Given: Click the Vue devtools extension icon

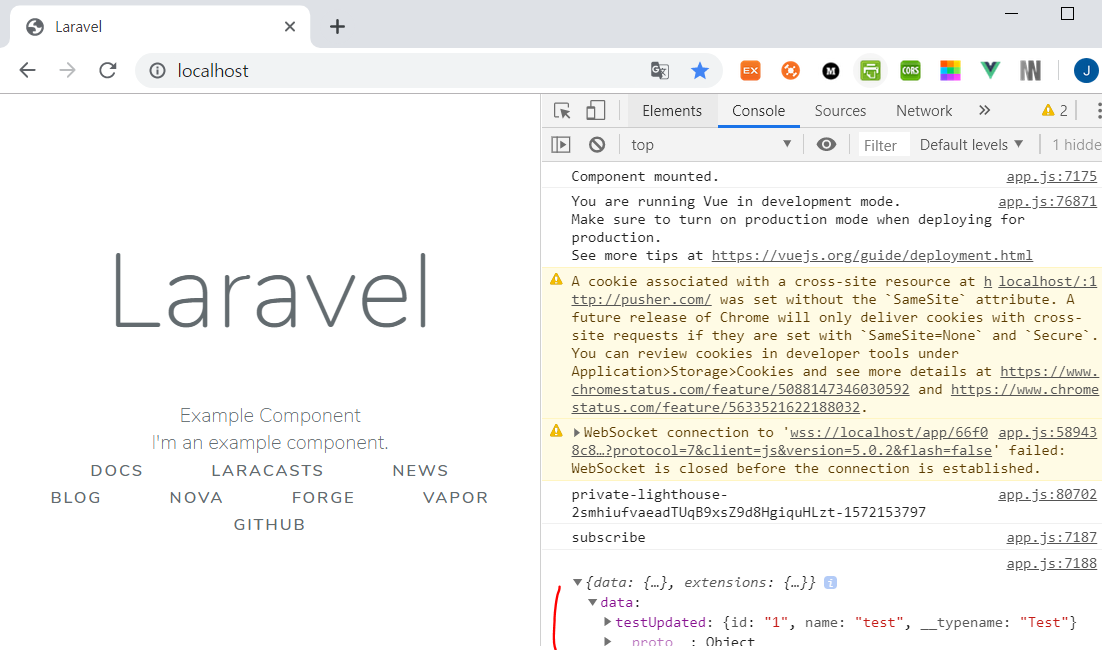Looking at the screenshot, I should tap(990, 70).
